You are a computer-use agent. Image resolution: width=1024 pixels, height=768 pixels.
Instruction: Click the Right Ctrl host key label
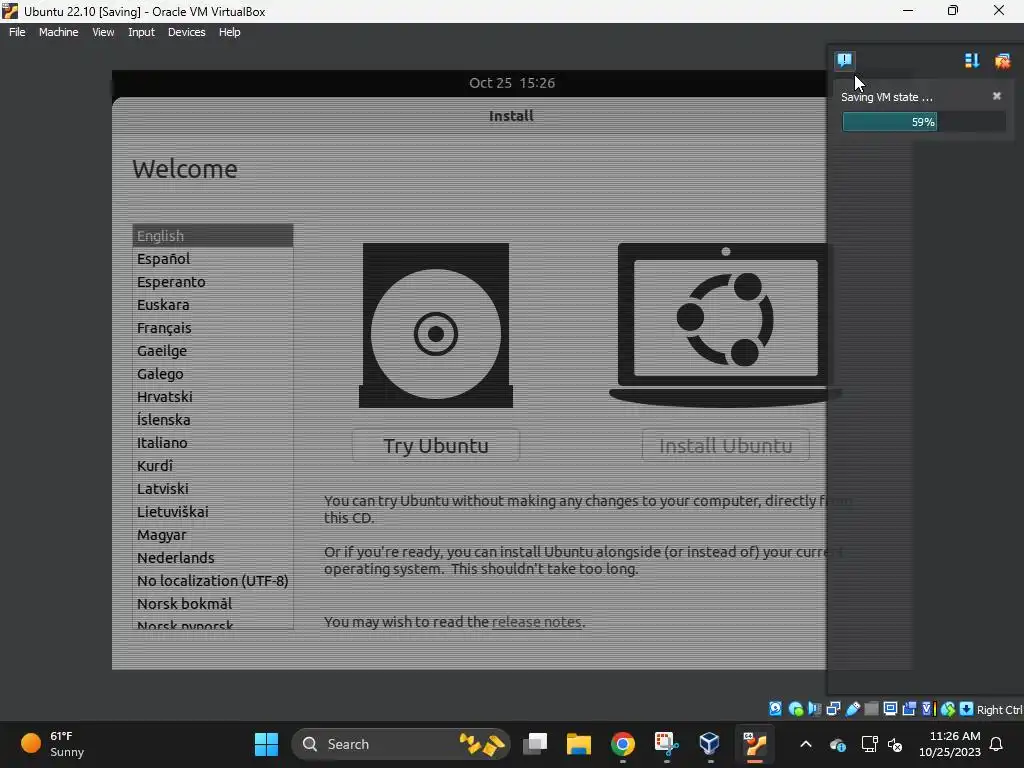tap(999, 709)
